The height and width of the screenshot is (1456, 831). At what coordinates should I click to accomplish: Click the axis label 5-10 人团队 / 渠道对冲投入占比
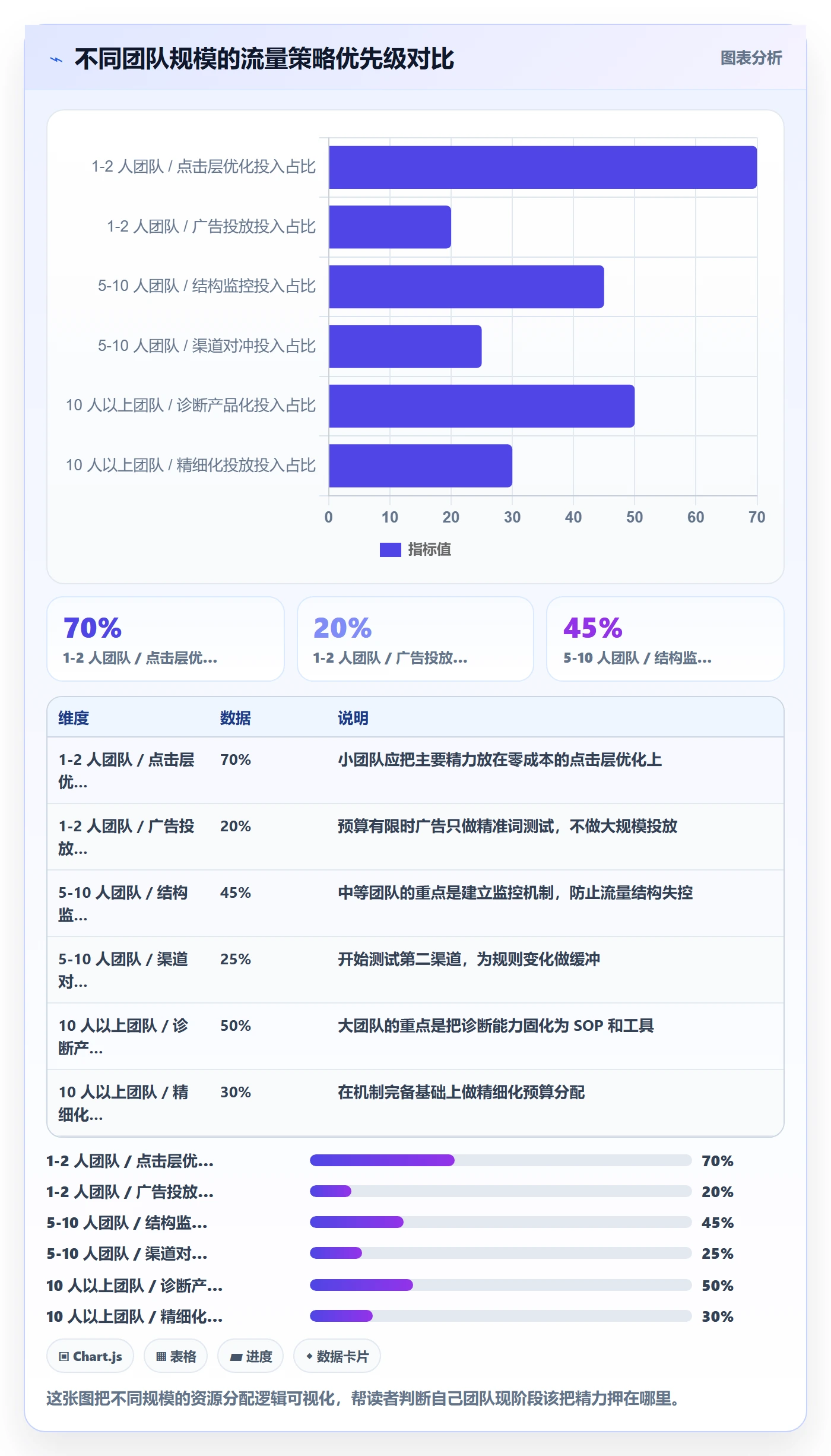(x=207, y=346)
